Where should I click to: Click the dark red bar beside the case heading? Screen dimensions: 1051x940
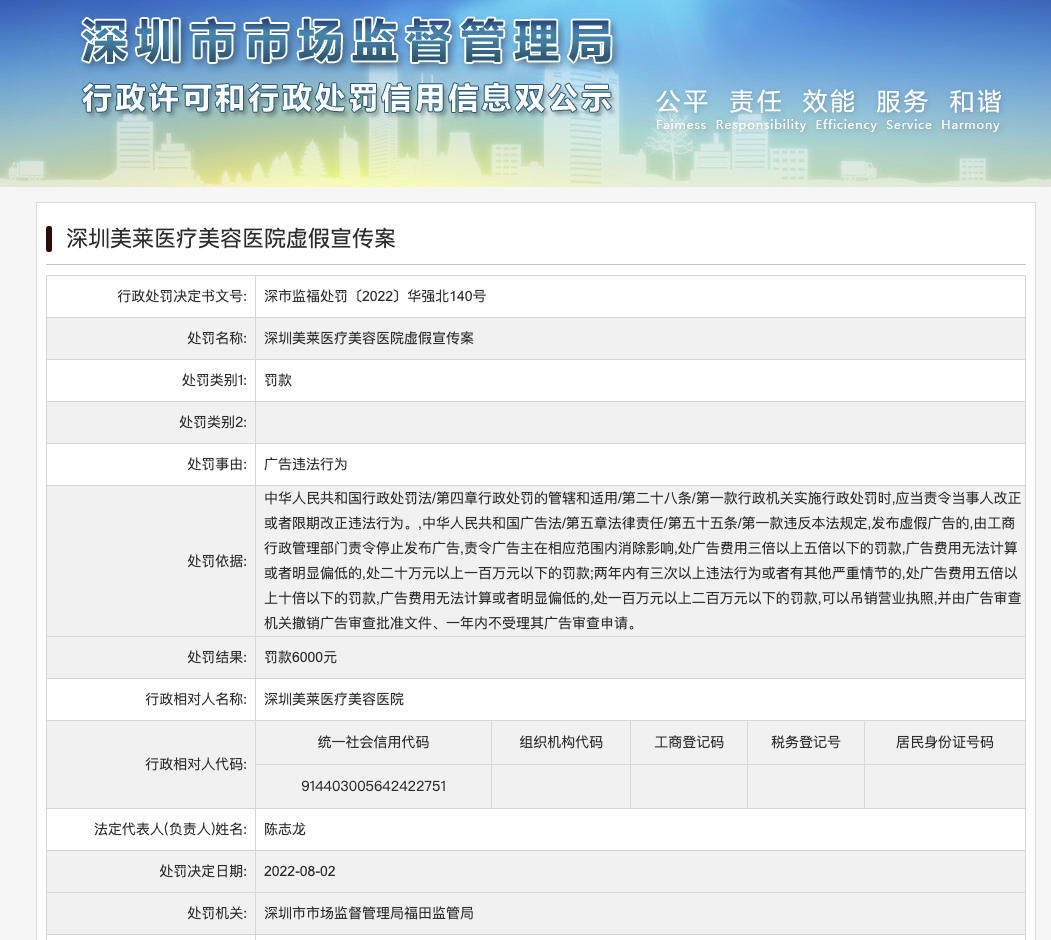coord(49,239)
